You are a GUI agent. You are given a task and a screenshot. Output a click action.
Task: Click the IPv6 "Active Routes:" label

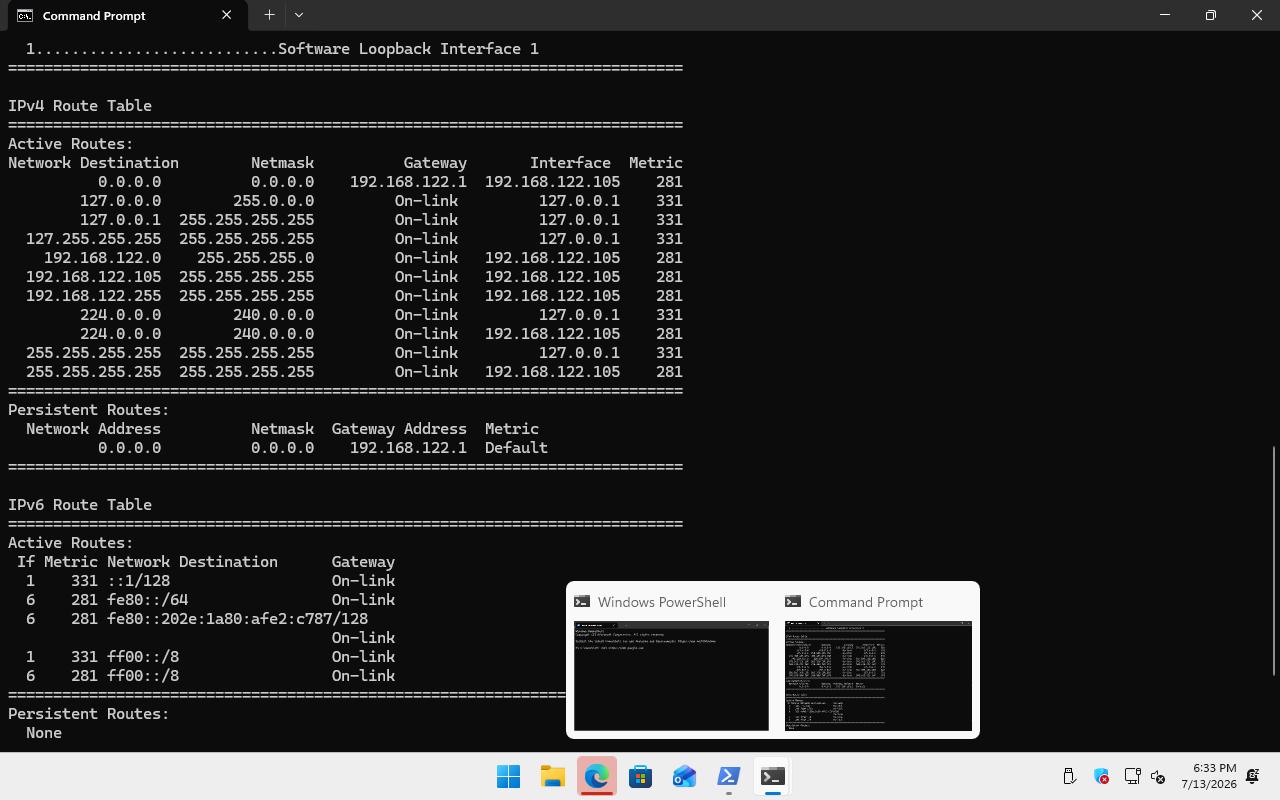[x=71, y=543]
